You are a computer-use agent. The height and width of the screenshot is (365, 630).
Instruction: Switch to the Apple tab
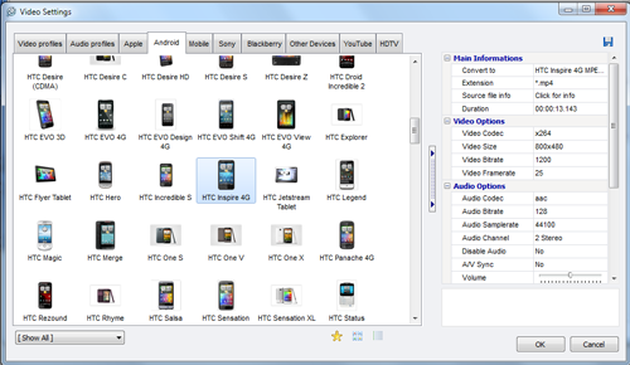tap(133, 43)
